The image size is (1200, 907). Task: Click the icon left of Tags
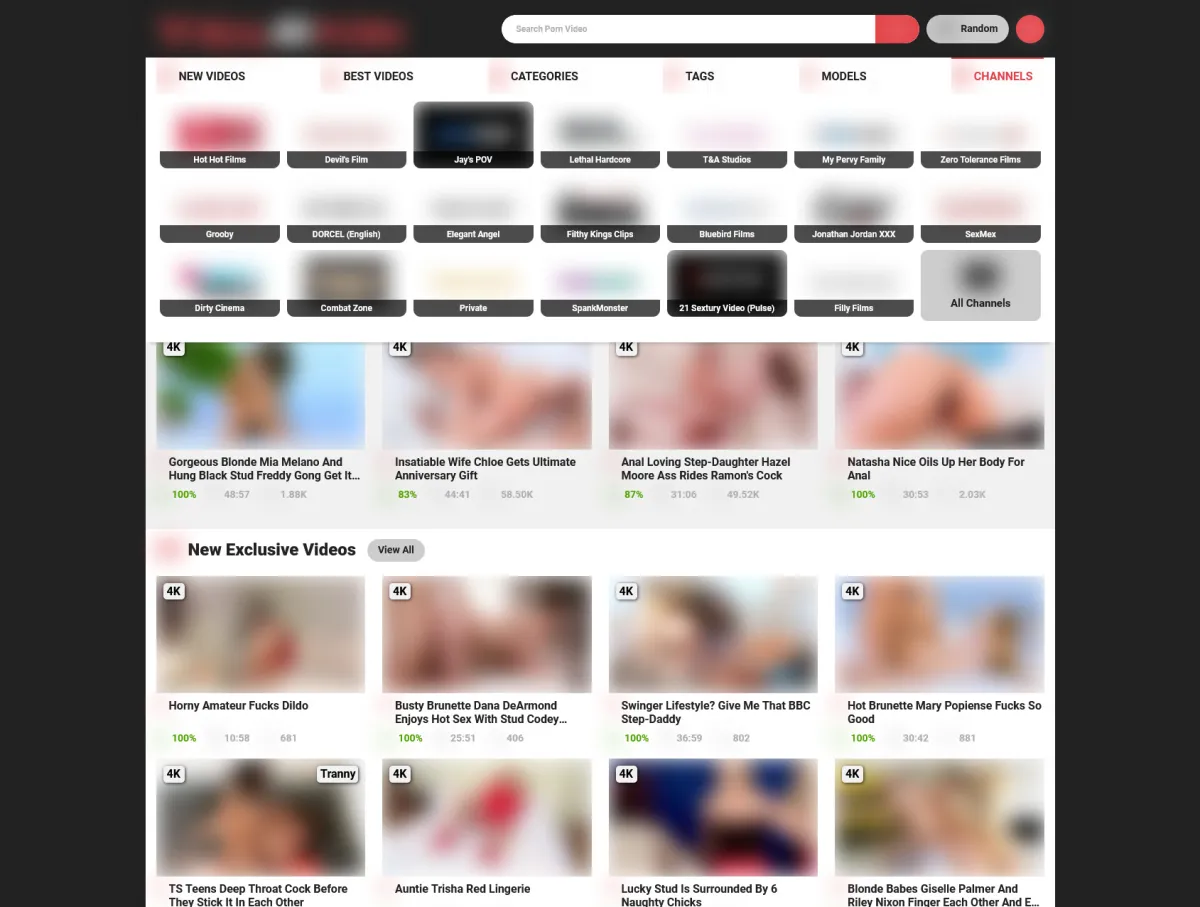(x=672, y=76)
